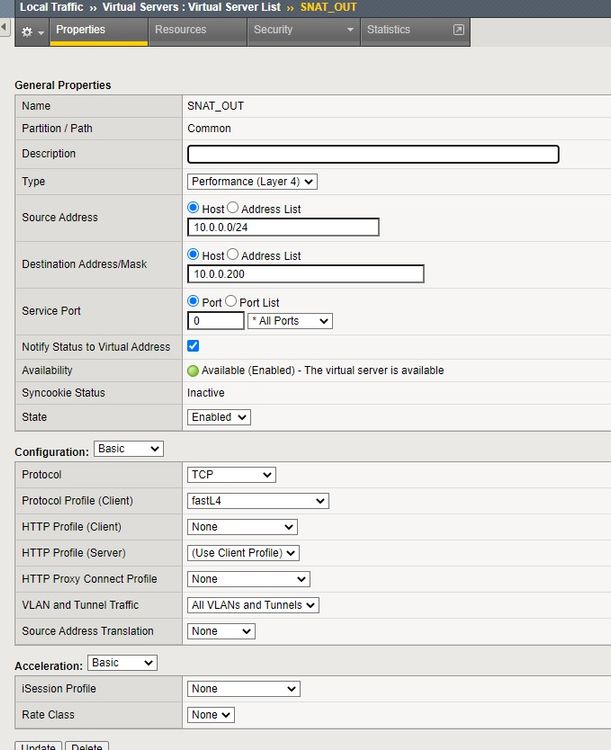The width and height of the screenshot is (611, 750).
Task: Click the Delete button
Action: 87,745
